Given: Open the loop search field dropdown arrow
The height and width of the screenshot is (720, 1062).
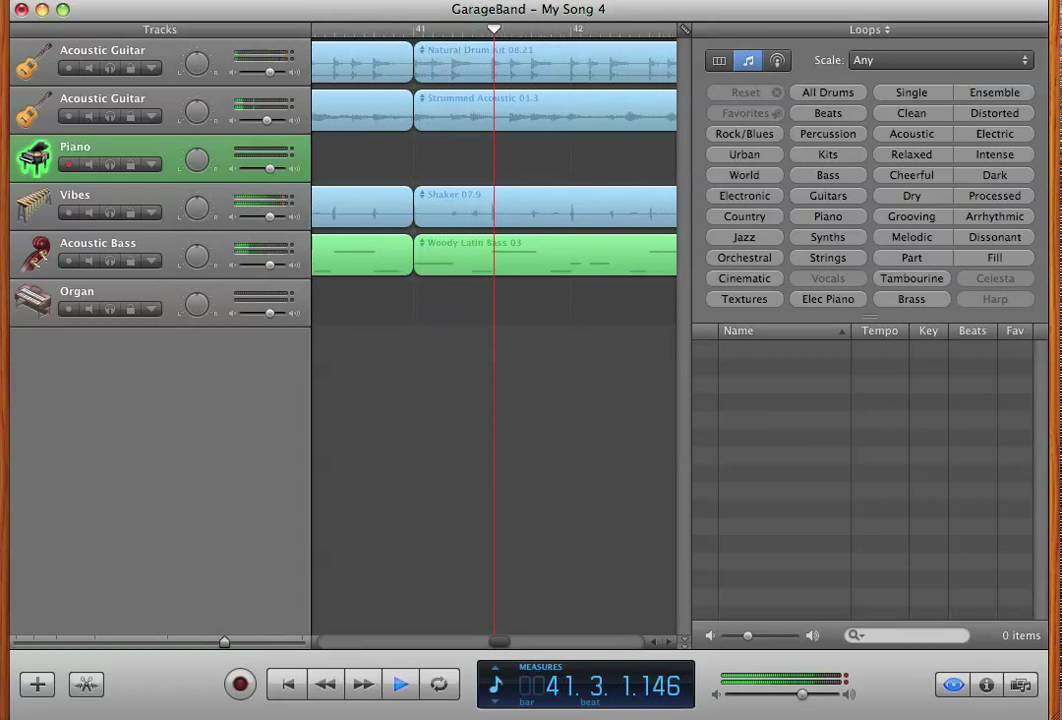Looking at the screenshot, I should (x=862, y=636).
